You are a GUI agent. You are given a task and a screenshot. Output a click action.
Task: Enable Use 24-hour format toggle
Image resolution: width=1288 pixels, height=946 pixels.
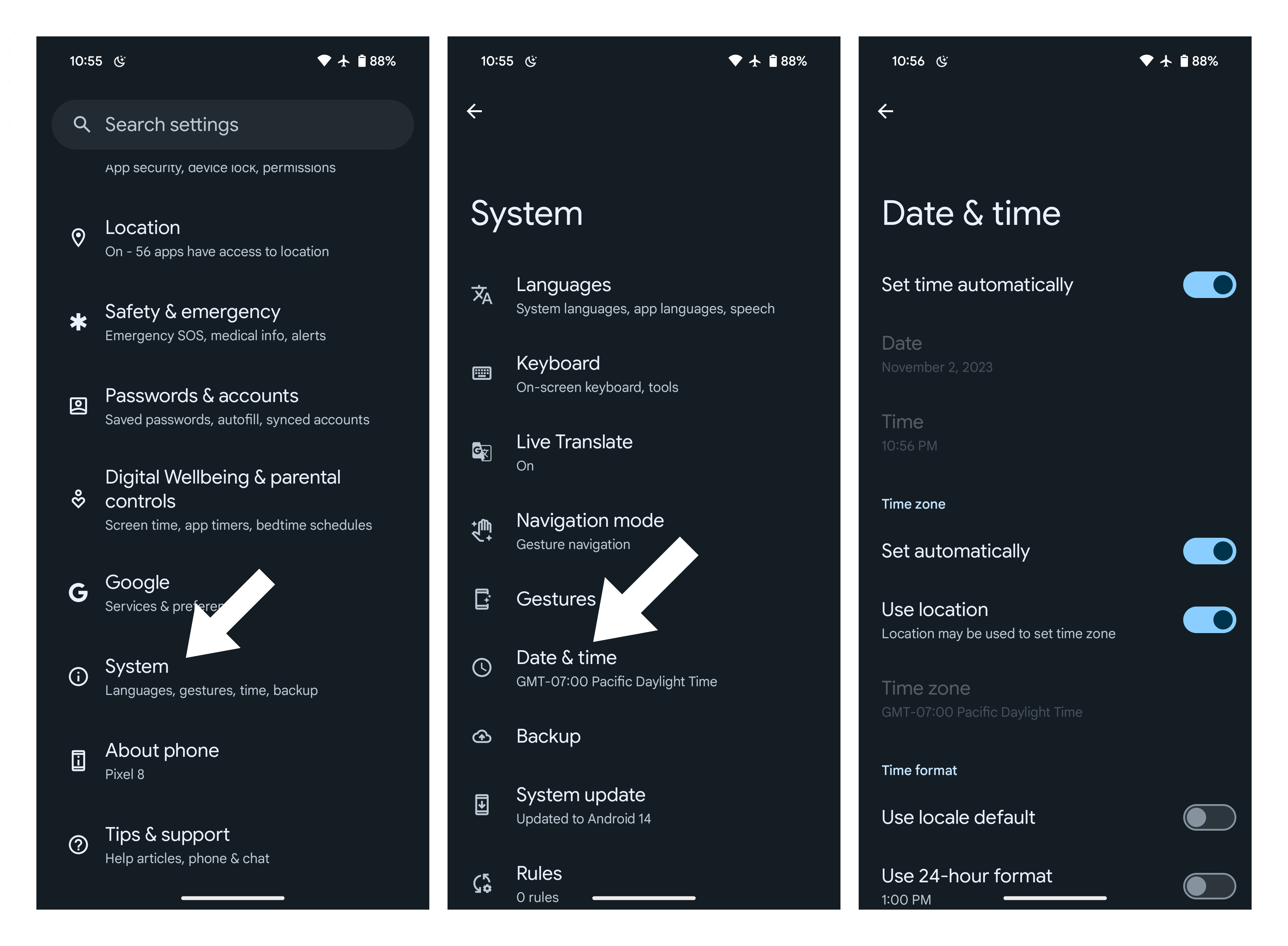click(1209, 886)
